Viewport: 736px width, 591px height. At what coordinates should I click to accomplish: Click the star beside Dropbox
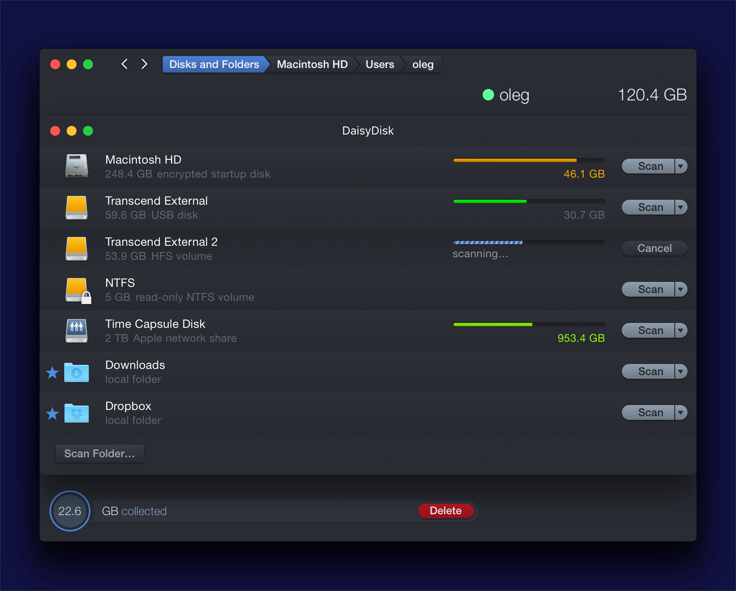point(52,414)
